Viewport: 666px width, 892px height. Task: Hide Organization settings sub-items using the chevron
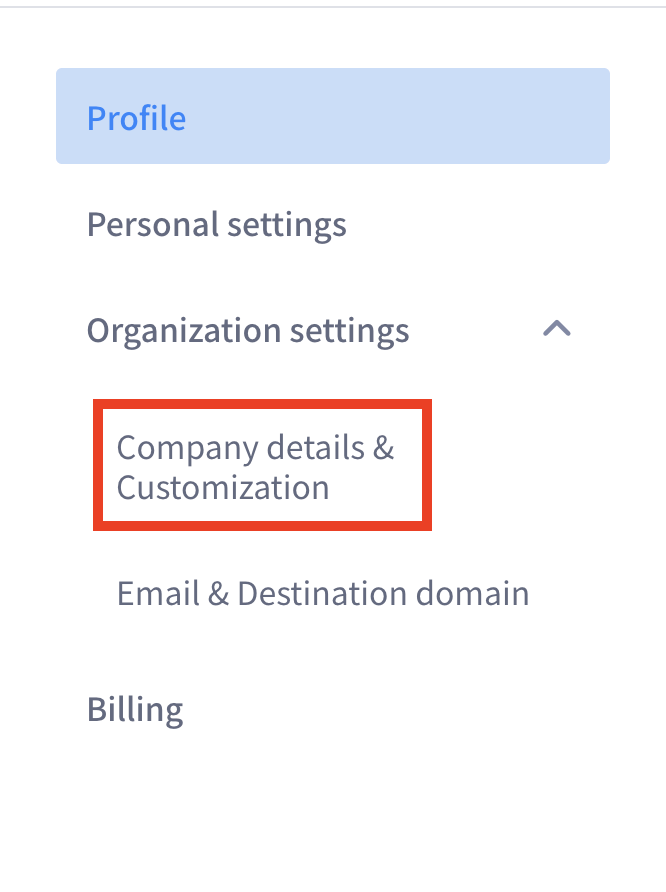coord(556,329)
